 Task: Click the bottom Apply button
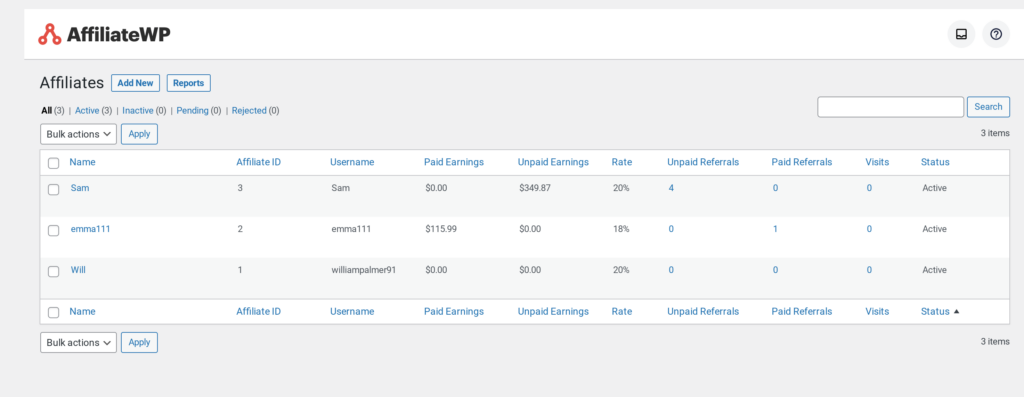pyautogui.click(x=139, y=342)
